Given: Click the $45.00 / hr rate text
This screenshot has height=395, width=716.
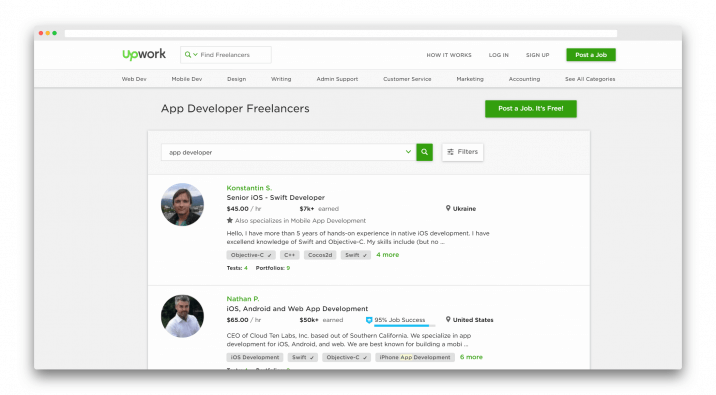Looking at the screenshot, I should (x=244, y=209).
